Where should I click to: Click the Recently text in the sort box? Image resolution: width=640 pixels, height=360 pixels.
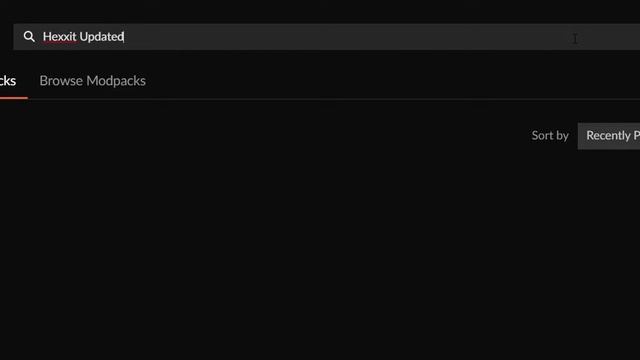pyautogui.click(x=608, y=136)
